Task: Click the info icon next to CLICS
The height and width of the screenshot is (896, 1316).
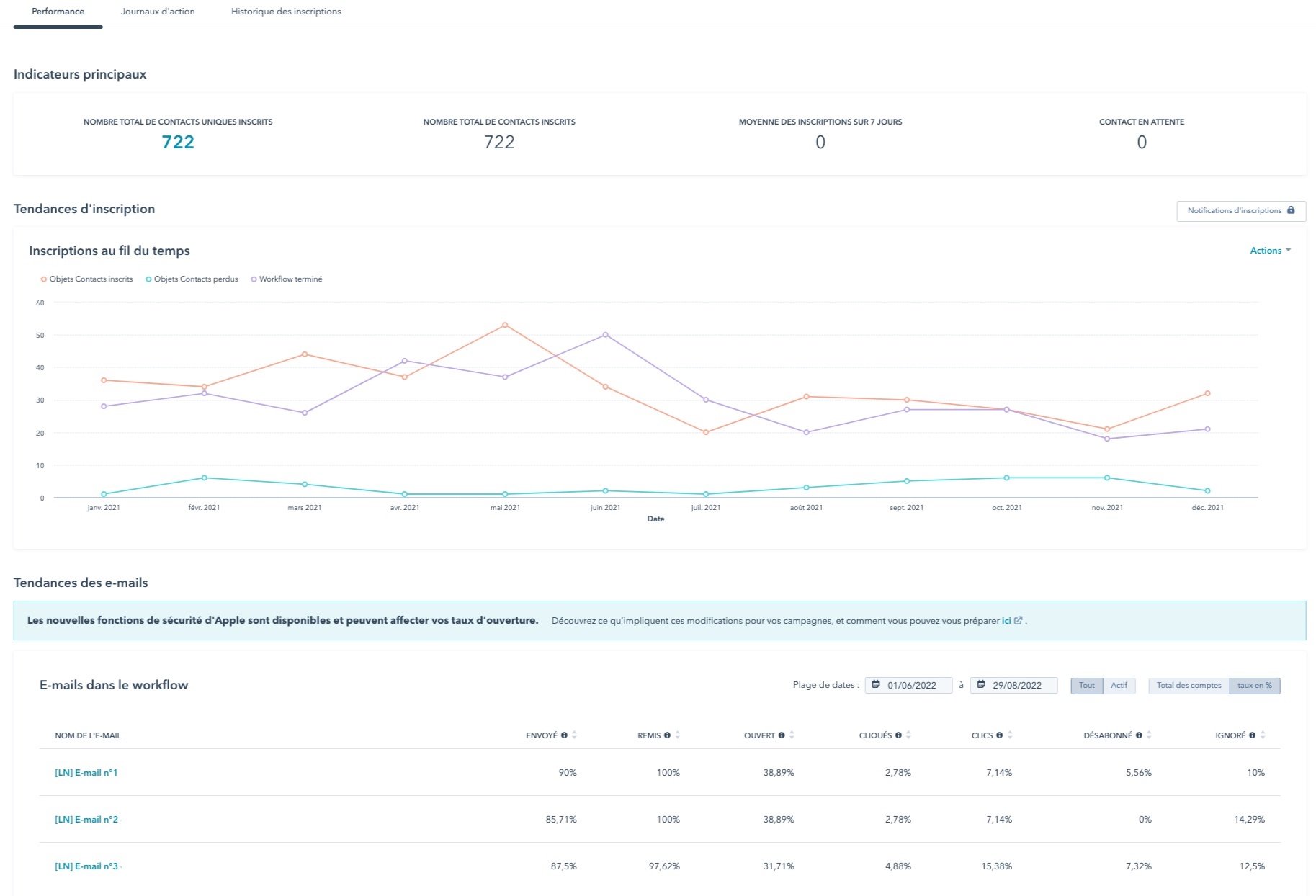Action: pos(1000,735)
